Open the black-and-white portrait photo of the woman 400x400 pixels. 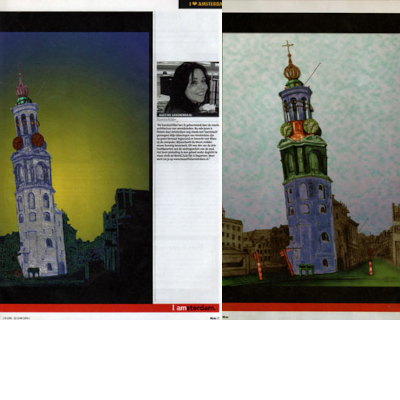point(188,89)
